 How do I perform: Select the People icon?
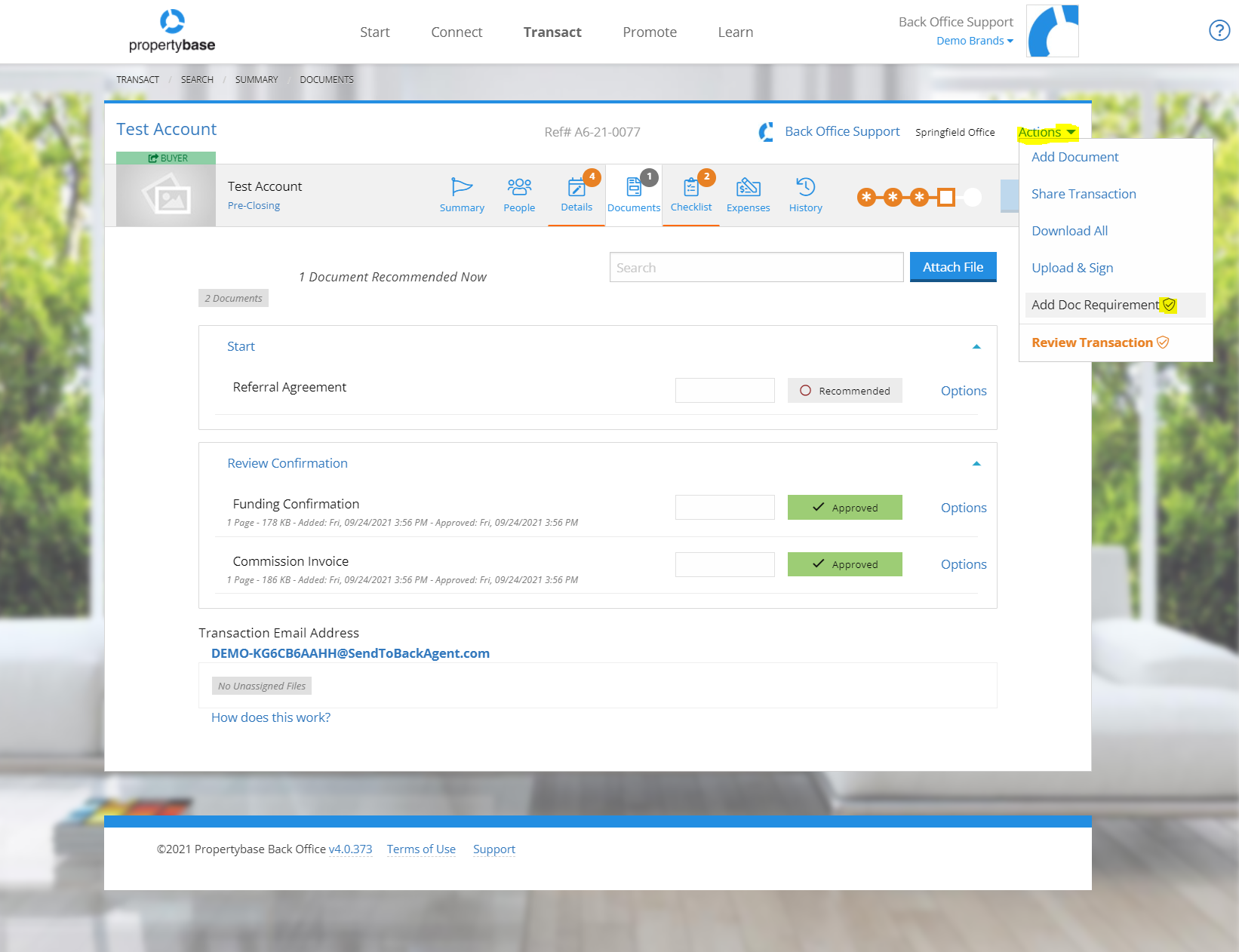[x=519, y=194]
